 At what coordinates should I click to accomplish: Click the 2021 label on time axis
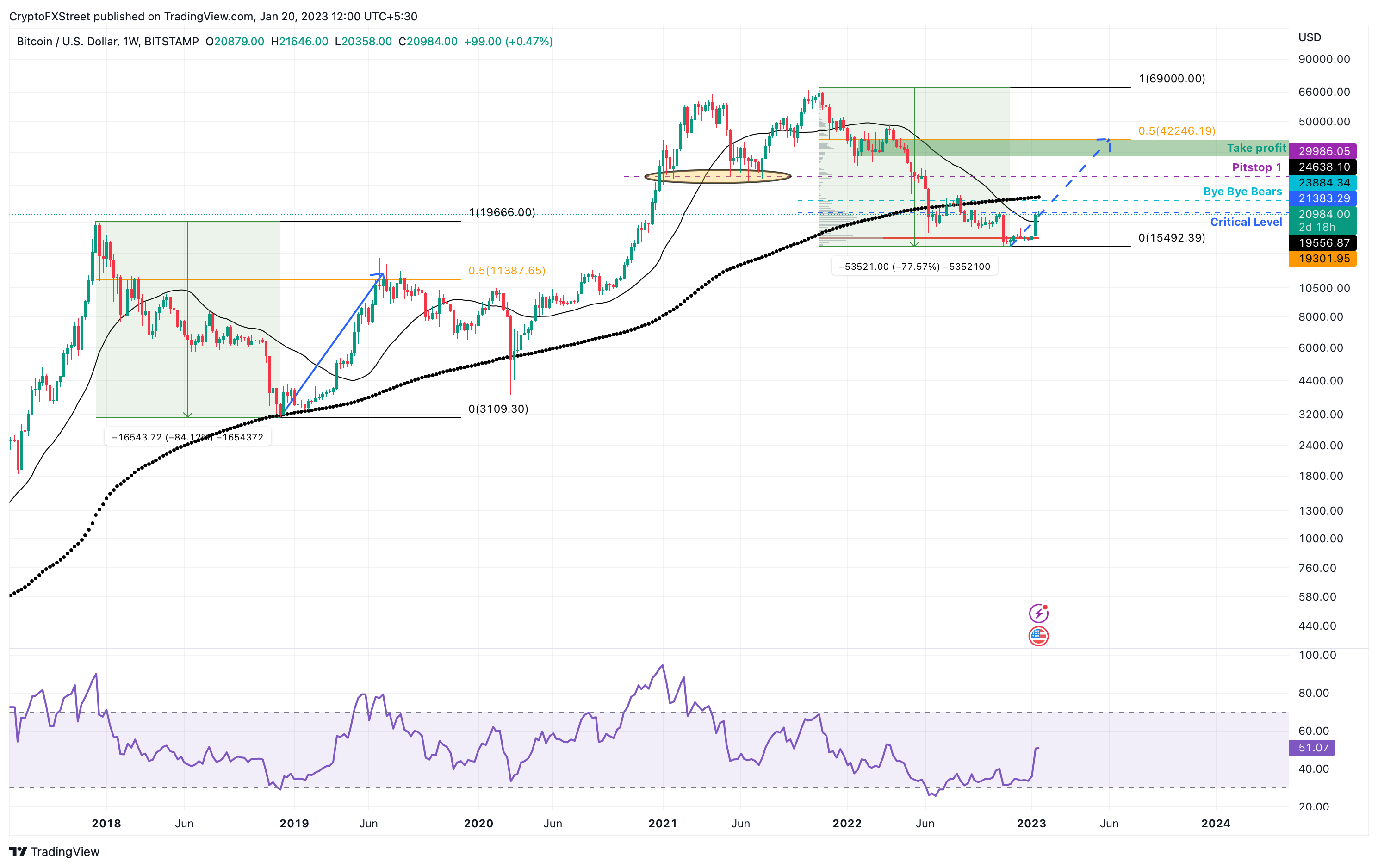662,824
